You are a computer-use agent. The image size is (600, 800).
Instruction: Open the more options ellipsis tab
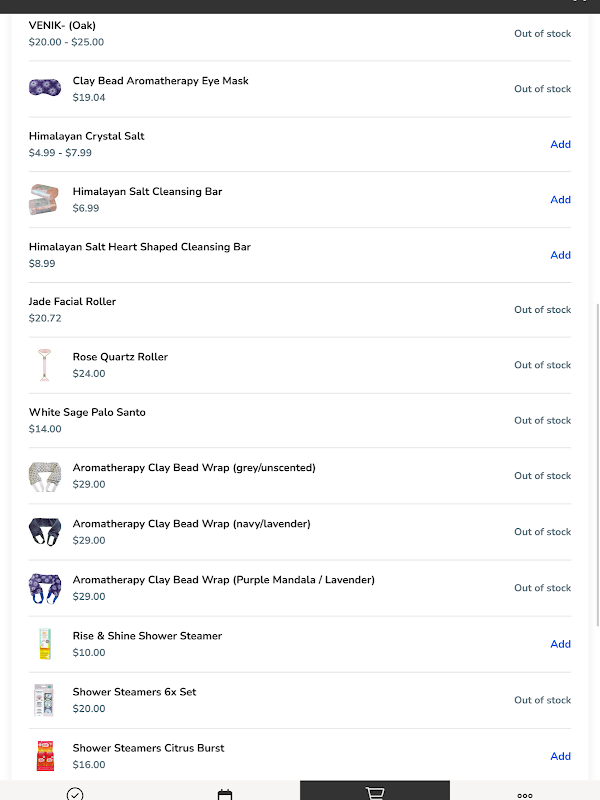tap(525, 794)
